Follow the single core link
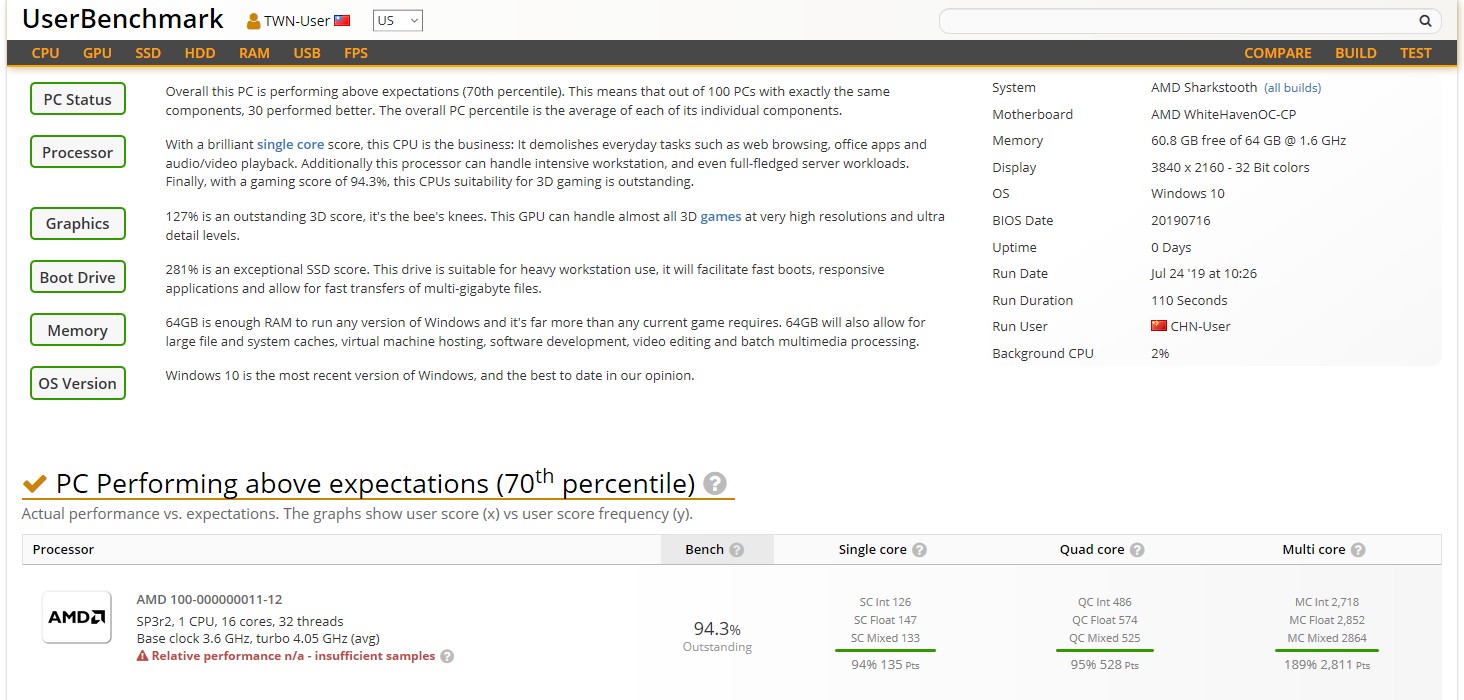1464x700 pixels. pos(290,144)
